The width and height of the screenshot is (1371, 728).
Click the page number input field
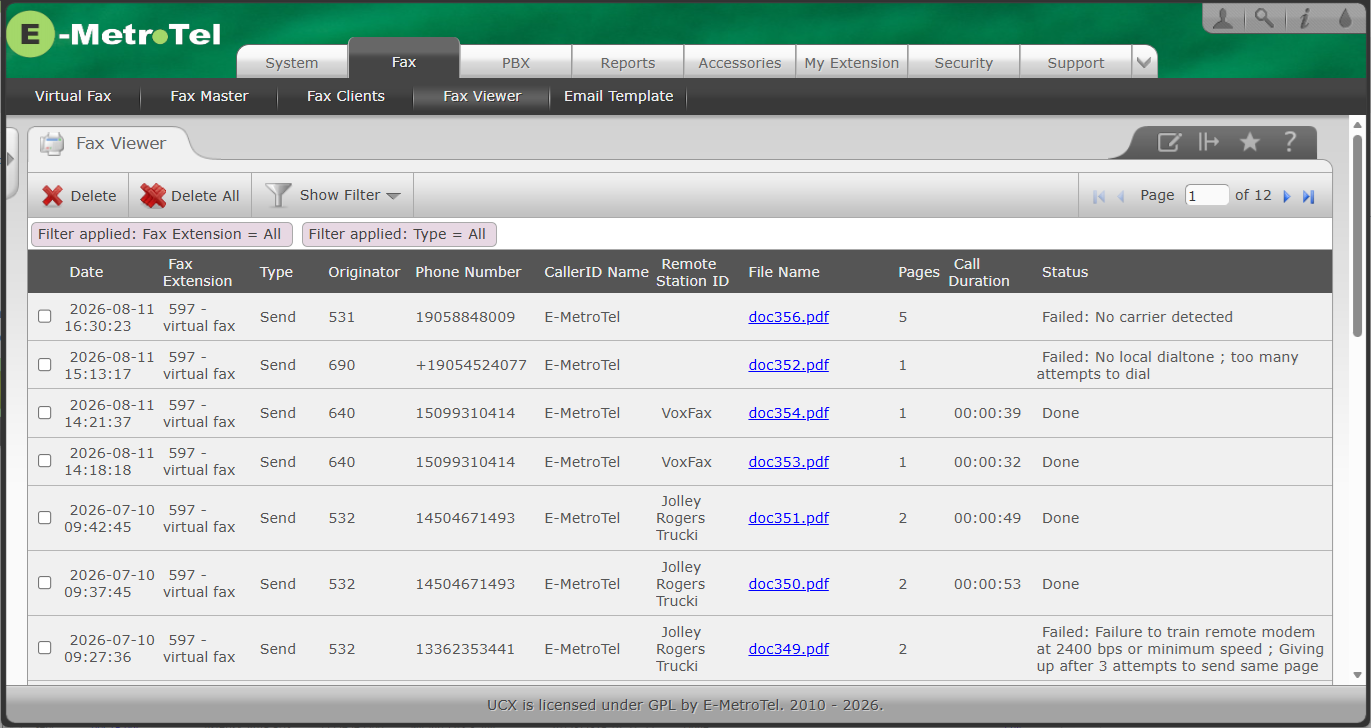point(1207,196)
